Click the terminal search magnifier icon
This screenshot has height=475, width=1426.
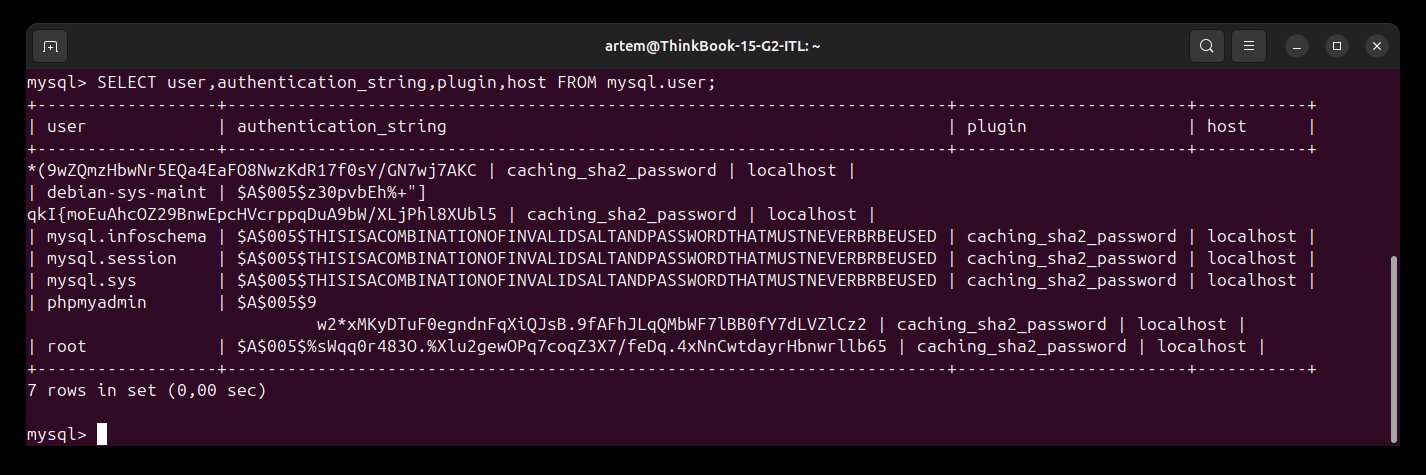click(x=1207, y=46)
